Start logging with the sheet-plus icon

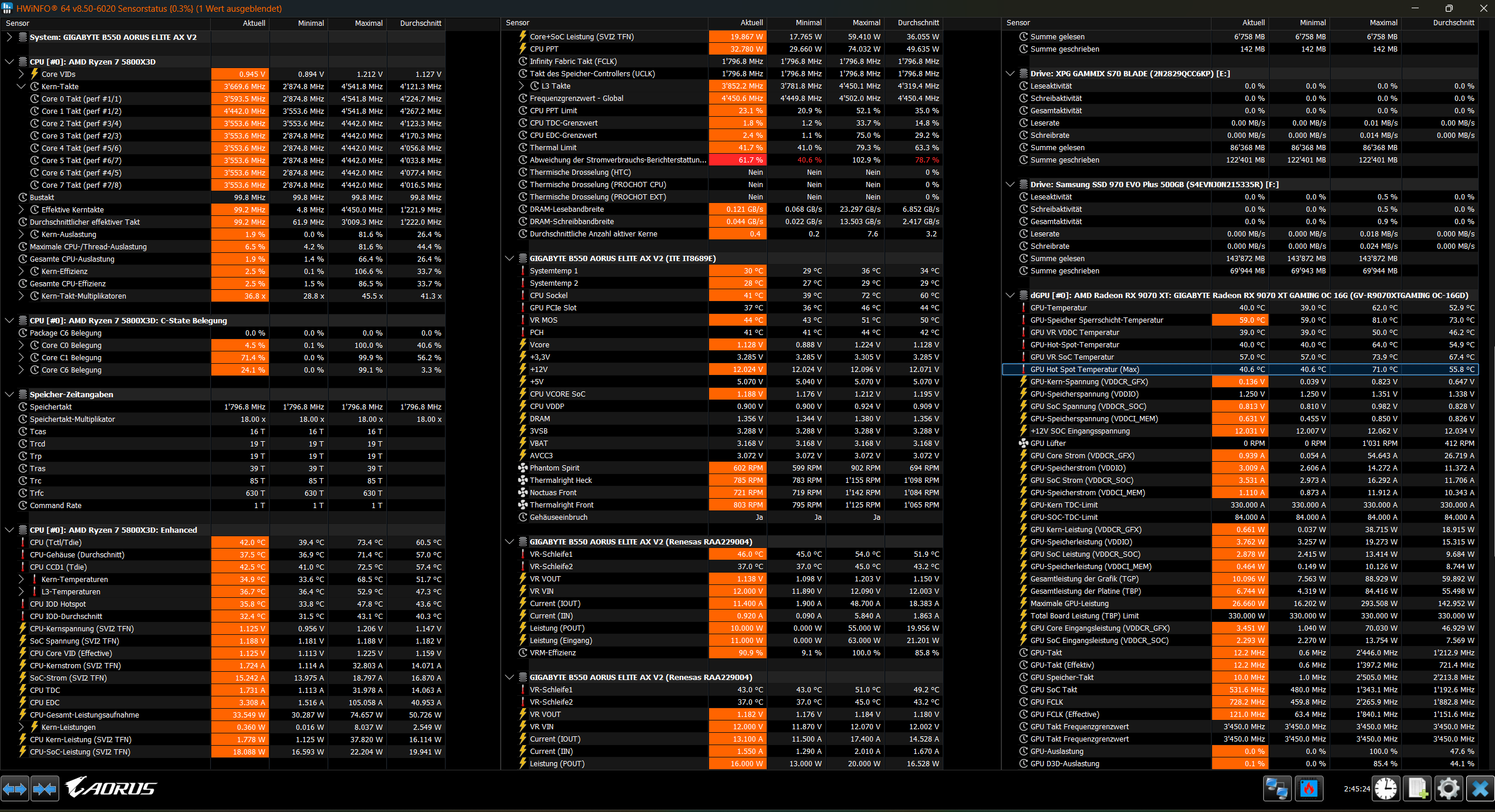point(1418,789)
